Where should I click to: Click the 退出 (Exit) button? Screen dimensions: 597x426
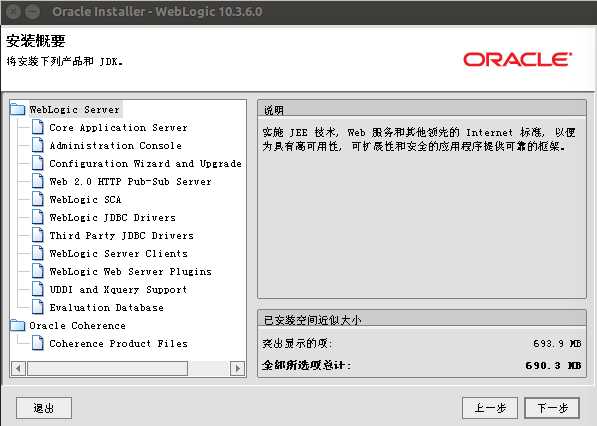44,408
